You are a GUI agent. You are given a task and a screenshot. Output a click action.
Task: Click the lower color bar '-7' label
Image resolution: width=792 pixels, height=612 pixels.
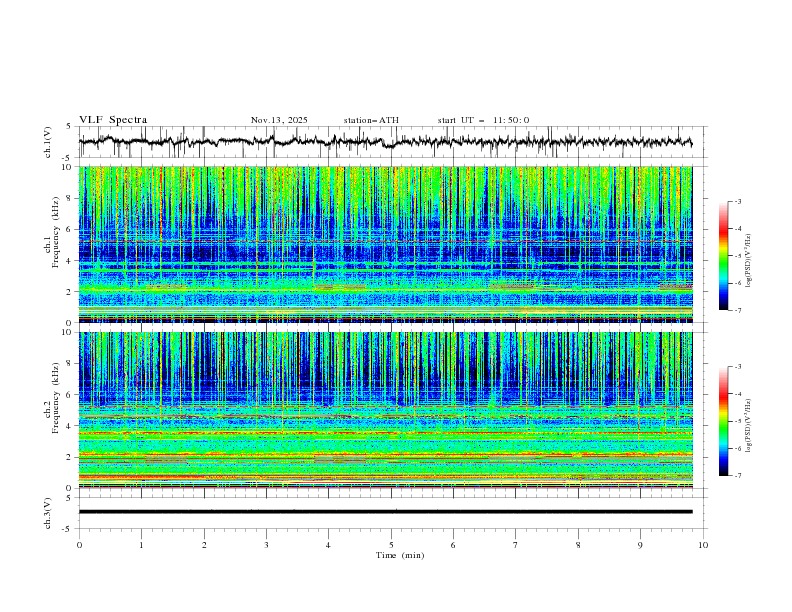[x=738, y=476]
